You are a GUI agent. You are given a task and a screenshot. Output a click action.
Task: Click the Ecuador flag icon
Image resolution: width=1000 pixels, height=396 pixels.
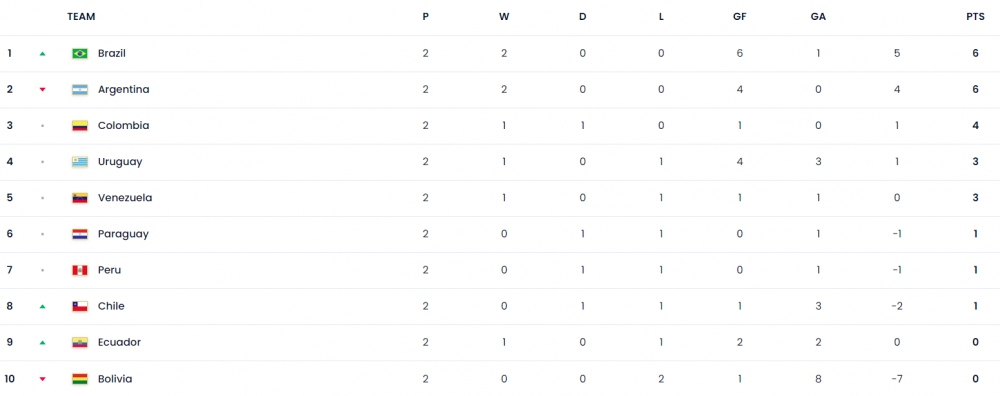[x=80, y=342]
